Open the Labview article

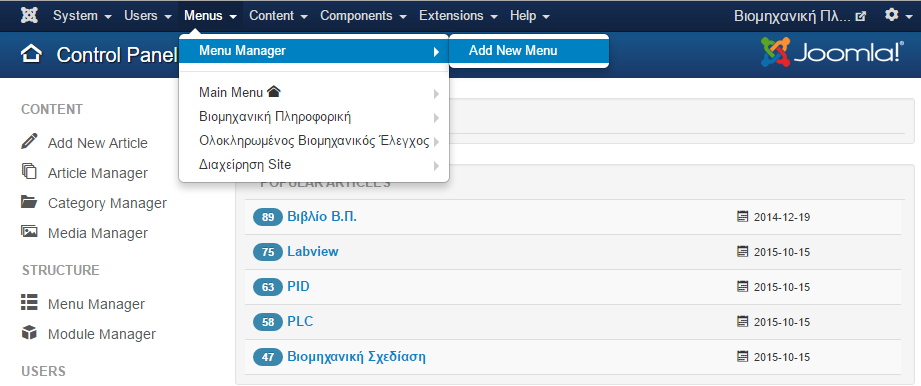312,251
